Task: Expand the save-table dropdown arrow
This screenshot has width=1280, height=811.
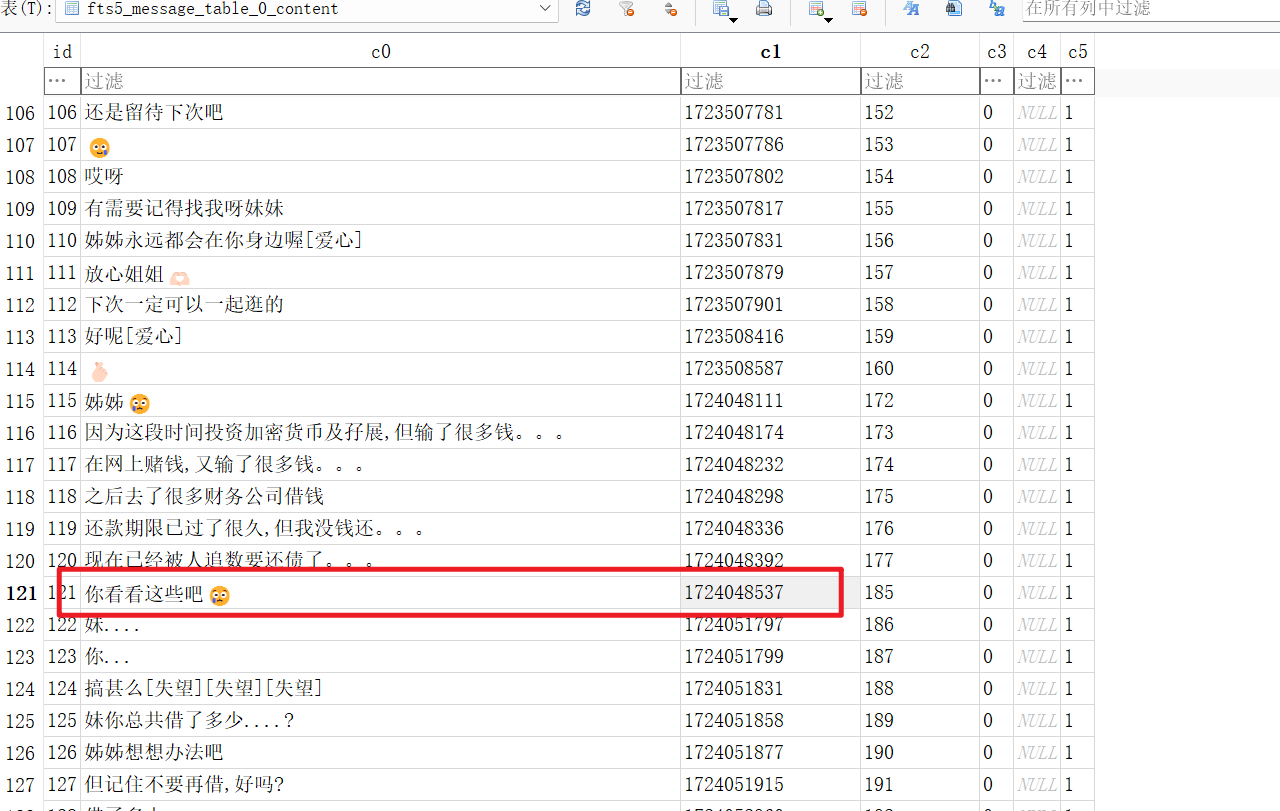Action: (734, 18)
